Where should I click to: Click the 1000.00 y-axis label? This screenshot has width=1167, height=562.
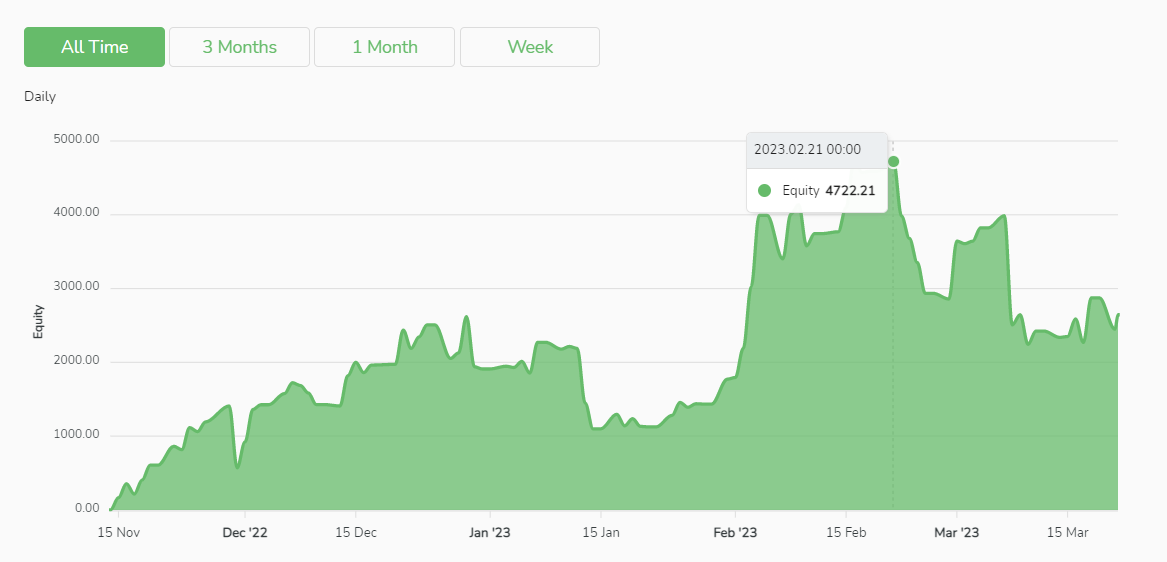(x=77, y=435)
